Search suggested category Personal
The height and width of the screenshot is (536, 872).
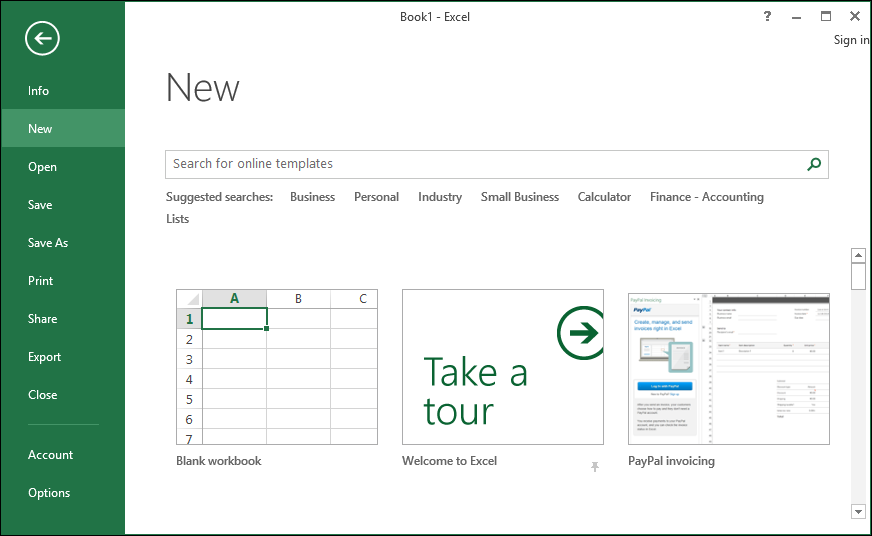376,197
